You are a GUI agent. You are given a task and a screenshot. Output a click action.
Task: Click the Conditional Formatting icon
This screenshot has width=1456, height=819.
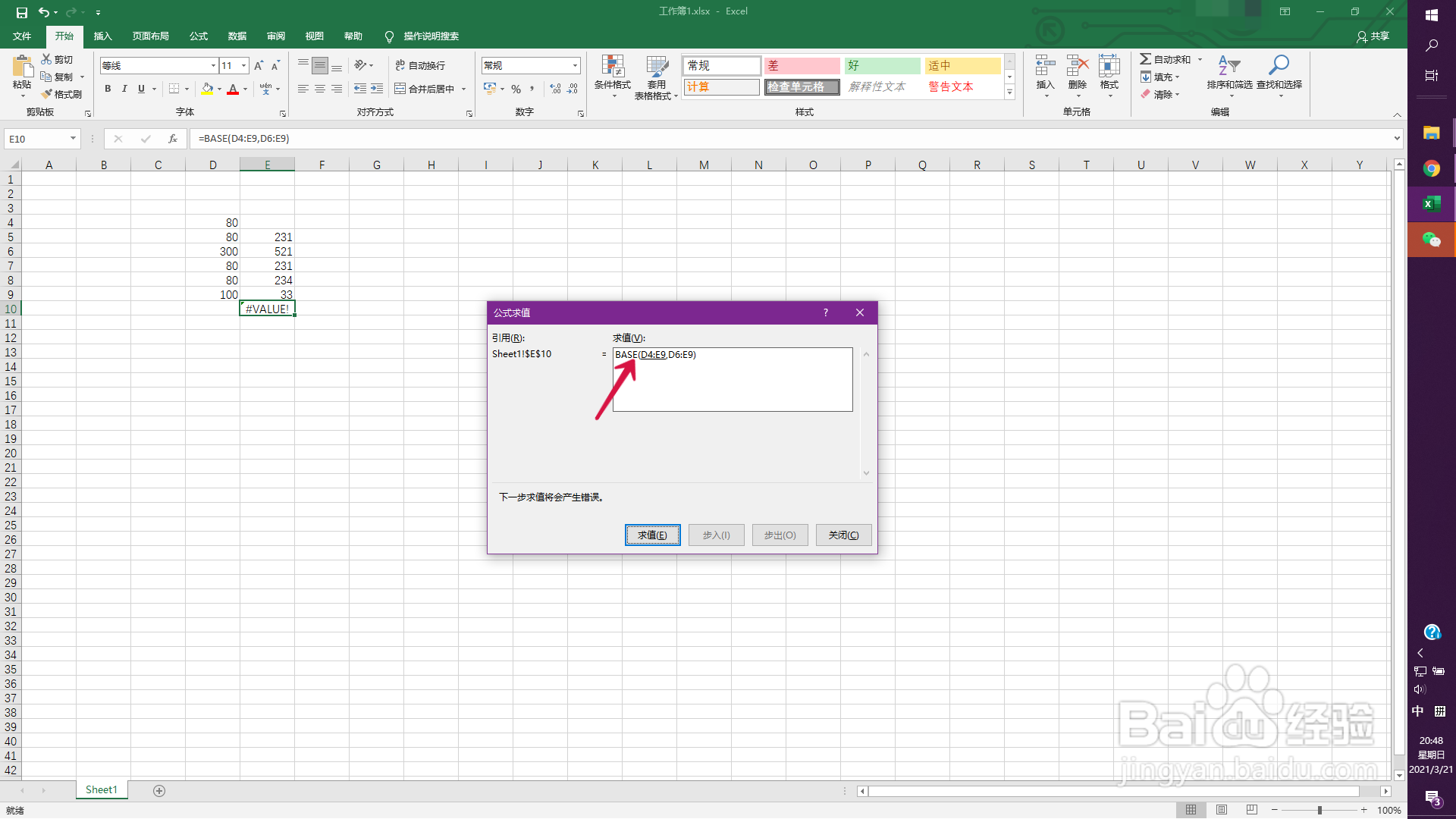click(x=612, y=68)
